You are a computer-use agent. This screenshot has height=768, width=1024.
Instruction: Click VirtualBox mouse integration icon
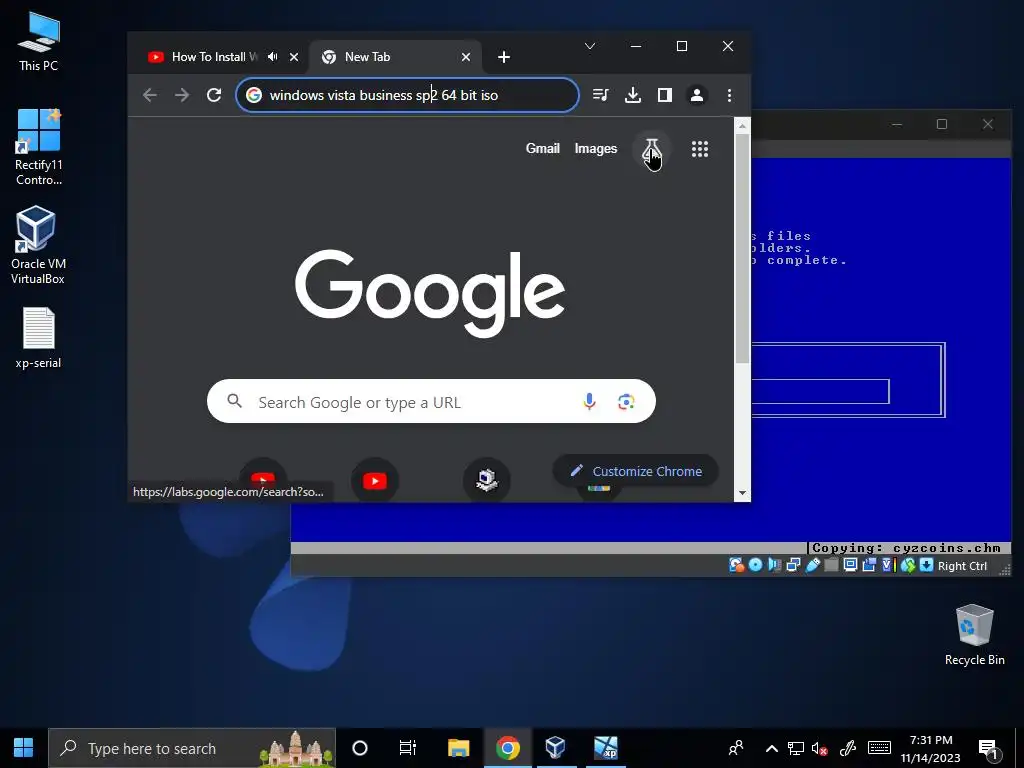(x=908, y=566)
